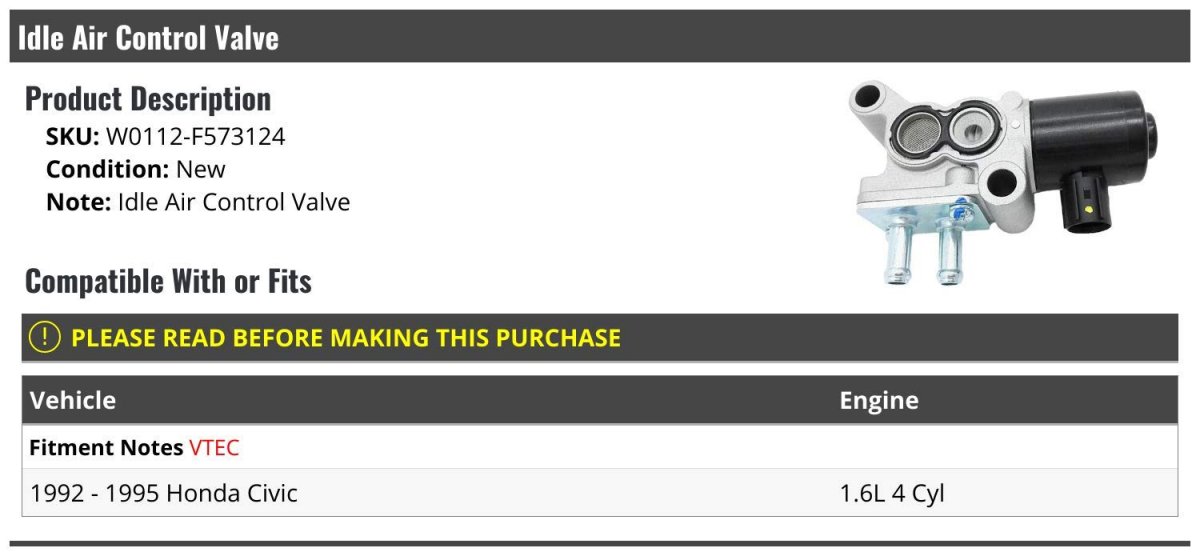The height and width of the screenshot is (556, 1200).
Task: Click the 1.6L 4 Cyl engine cell
Action: 892,493
